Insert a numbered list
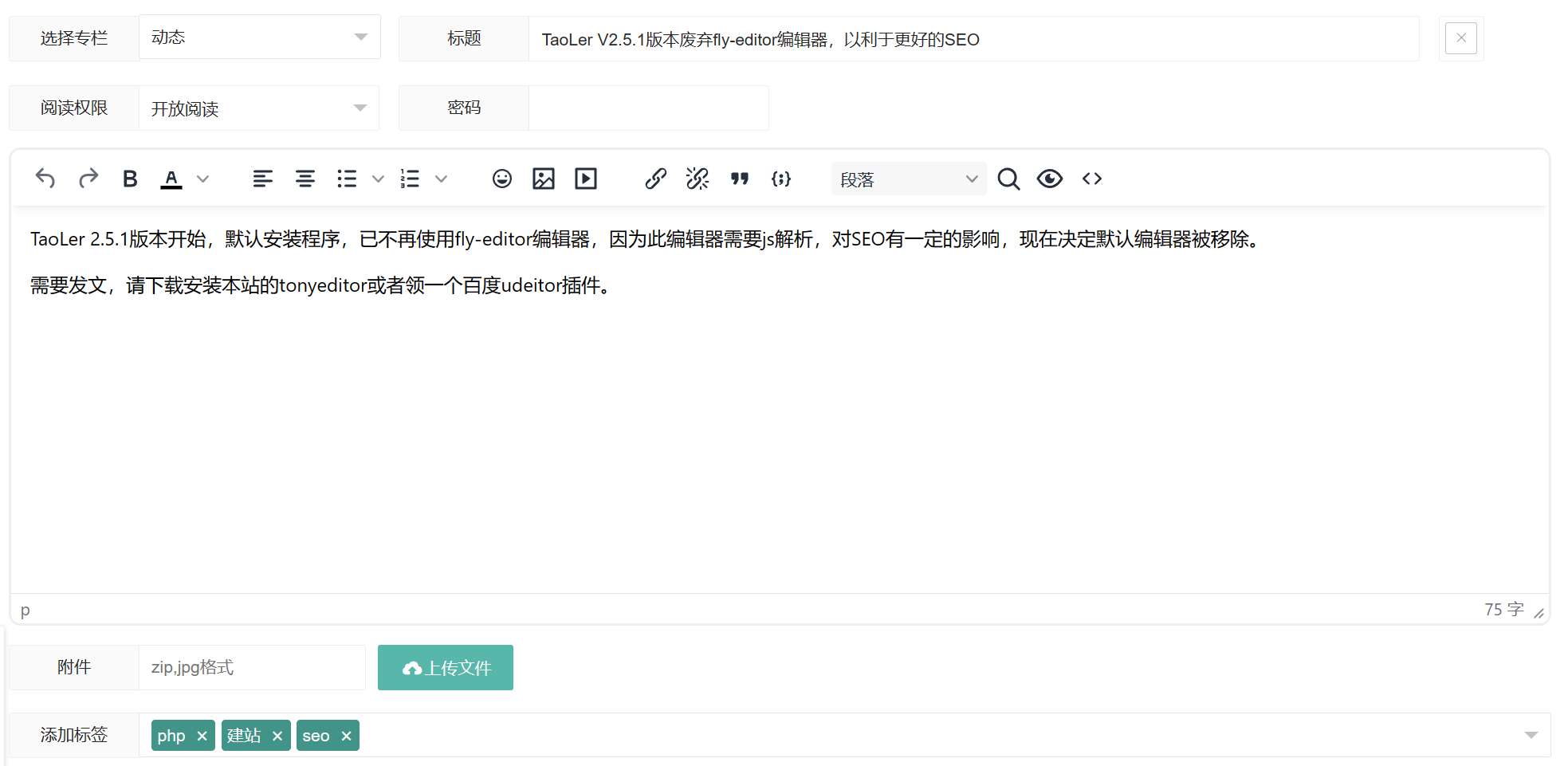The height and width of the screenshot is (766, 1568). [410, 179]
